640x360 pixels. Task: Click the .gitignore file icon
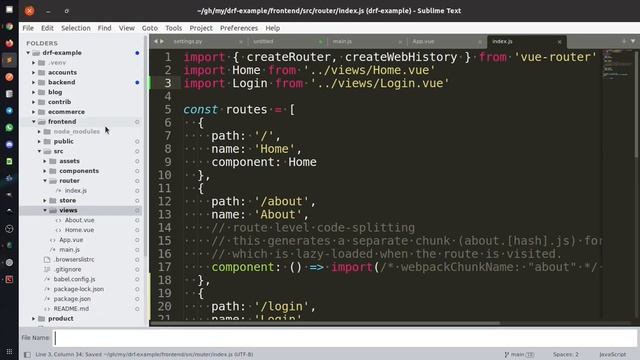coord(47,269)
